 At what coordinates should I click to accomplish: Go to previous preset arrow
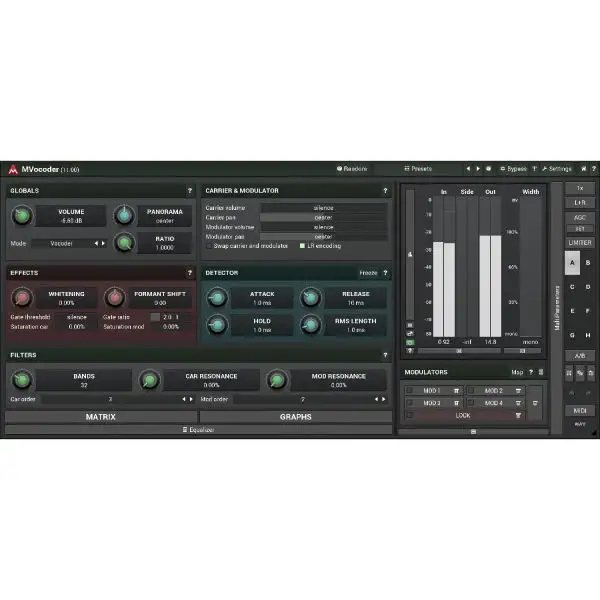point(468,169)
